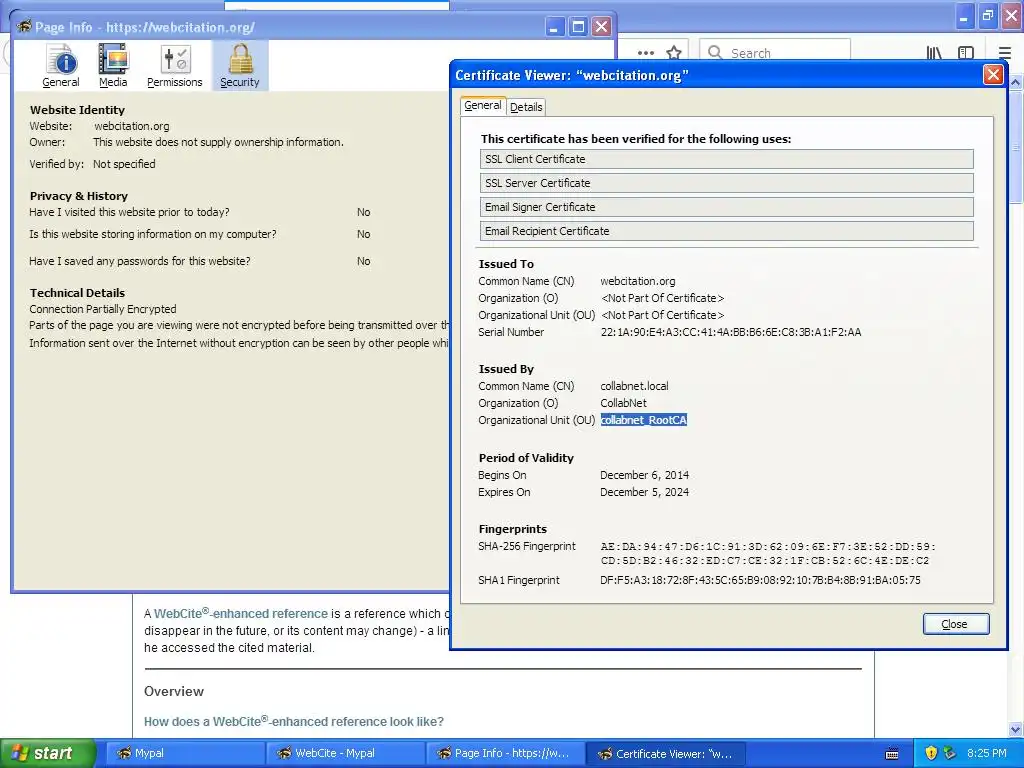Open 'How does a WebCite-enhanced reference look like?' link
Image resolution: width=1024 pixels, height=768 pixels.
294,721
